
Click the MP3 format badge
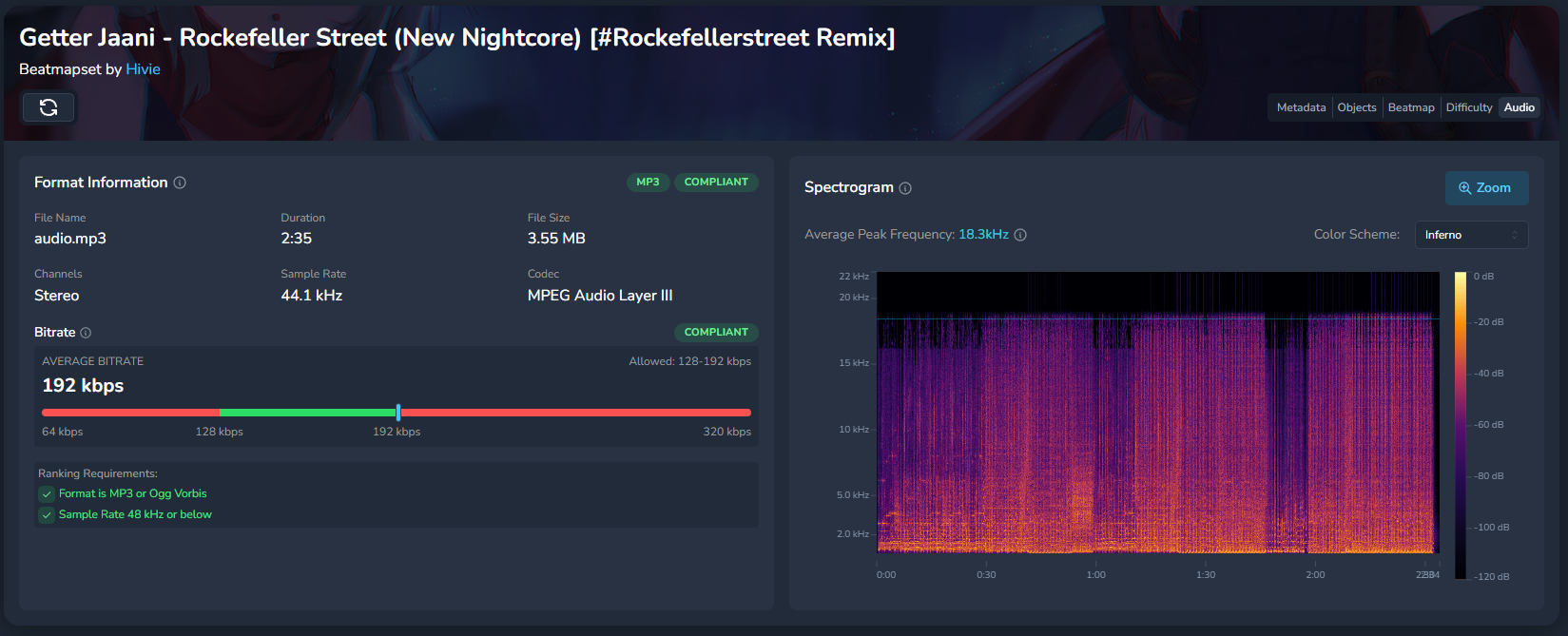coord(648,183)
